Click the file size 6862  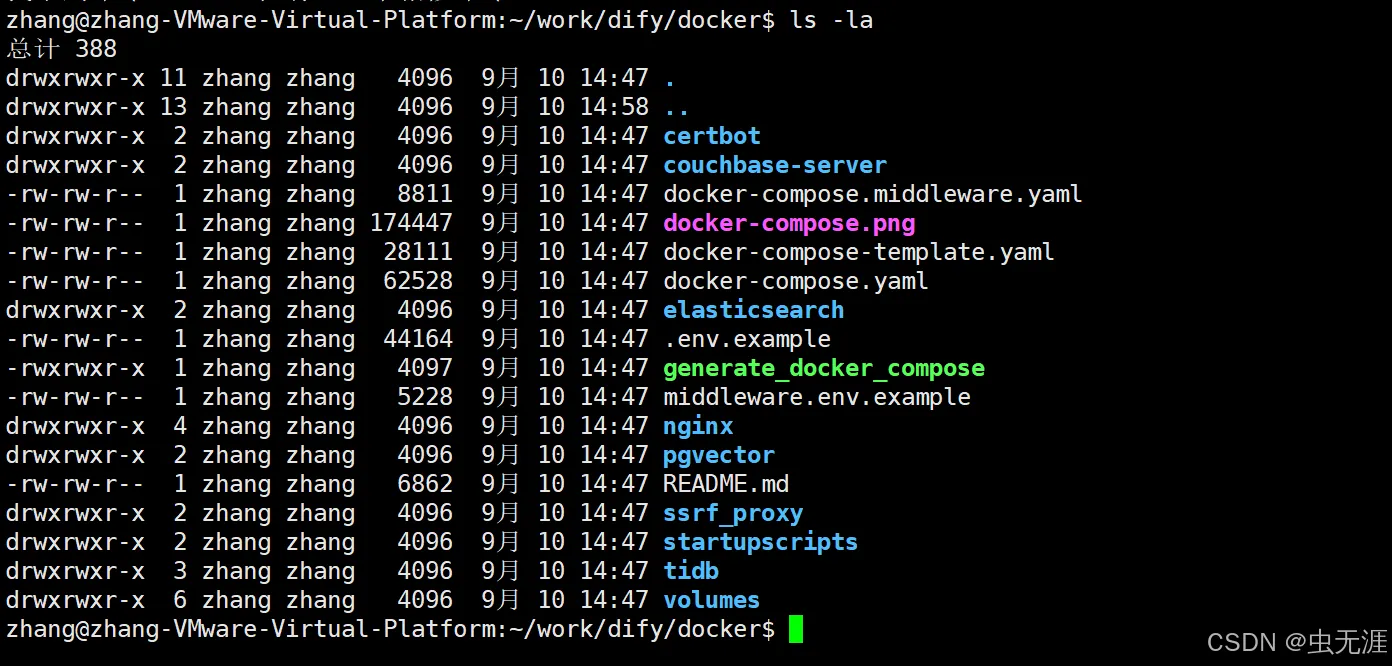point(425,484)
